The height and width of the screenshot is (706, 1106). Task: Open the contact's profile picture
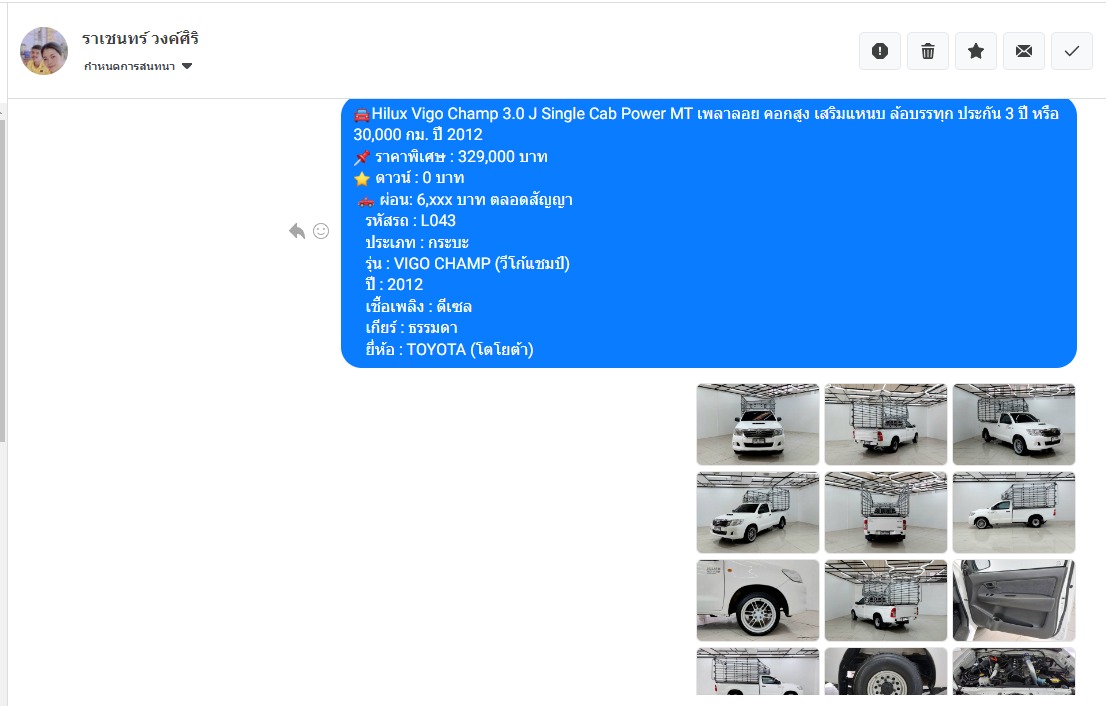44,51
